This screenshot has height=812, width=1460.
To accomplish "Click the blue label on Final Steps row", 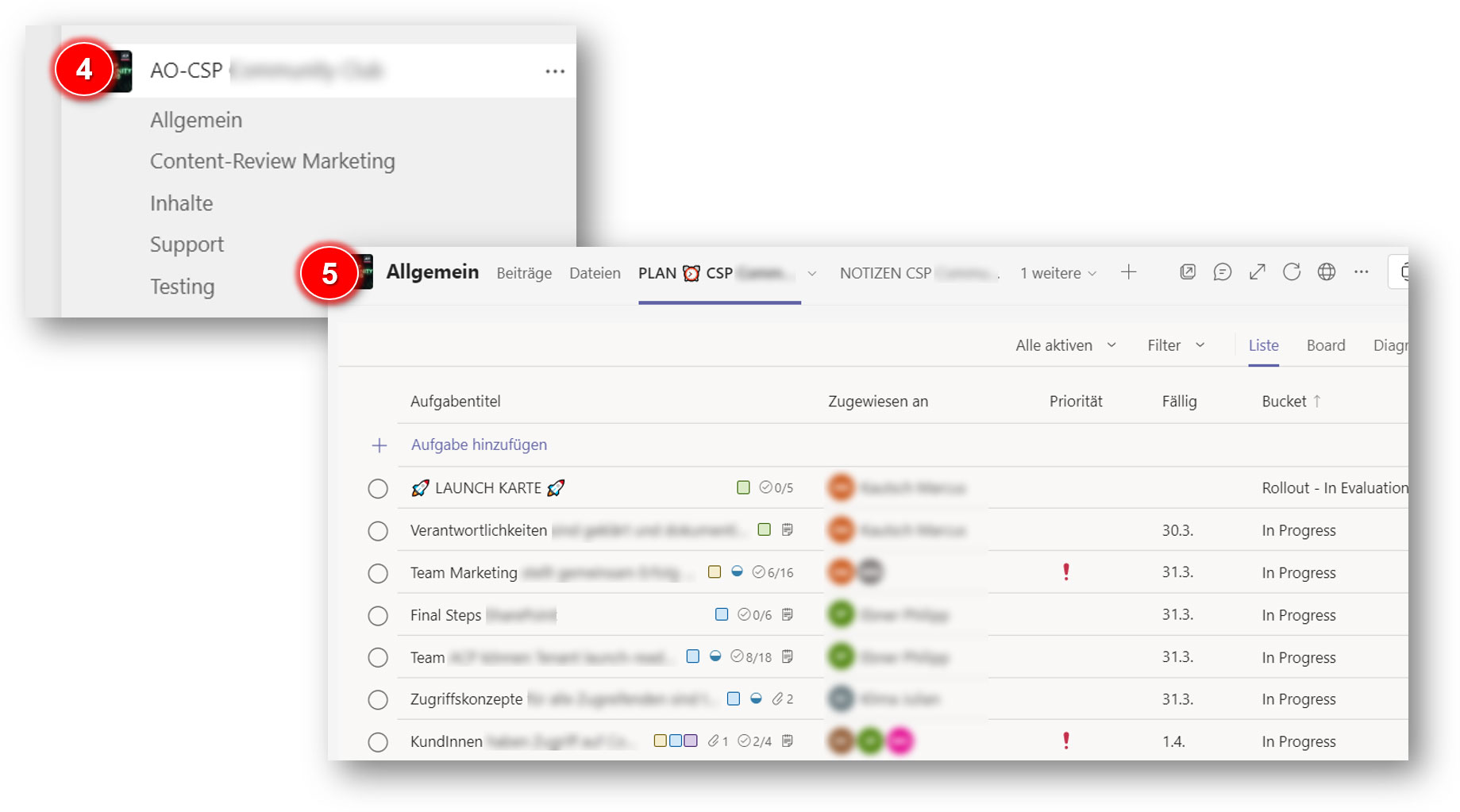I will tap(722, 614).
